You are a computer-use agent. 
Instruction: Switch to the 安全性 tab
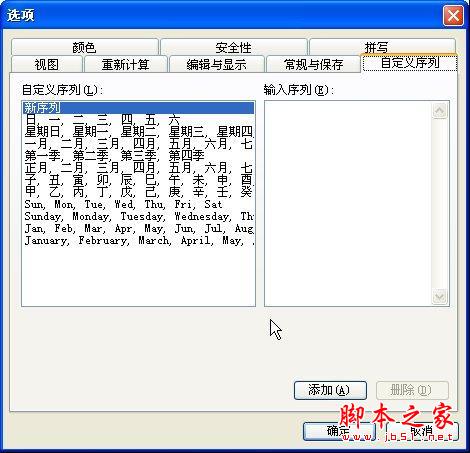pos(233,47)
